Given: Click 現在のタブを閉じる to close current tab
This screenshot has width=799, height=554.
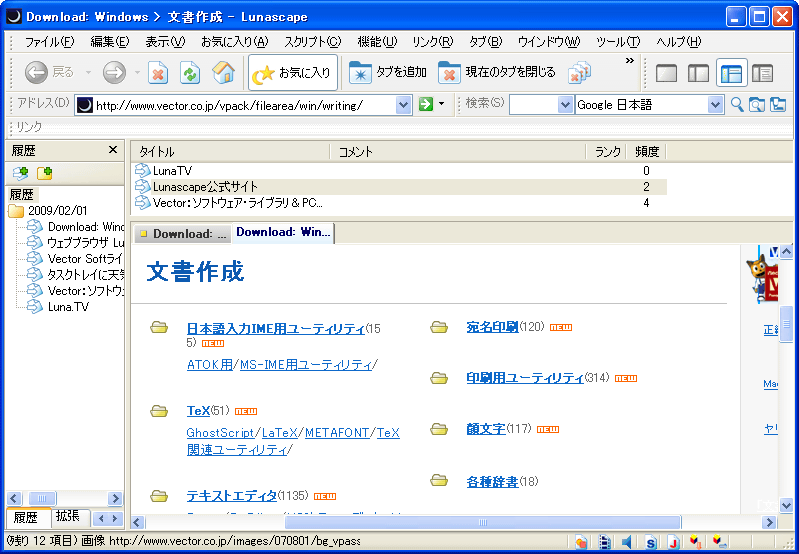Looking at the screenshot, I should [x=496, y=73].
